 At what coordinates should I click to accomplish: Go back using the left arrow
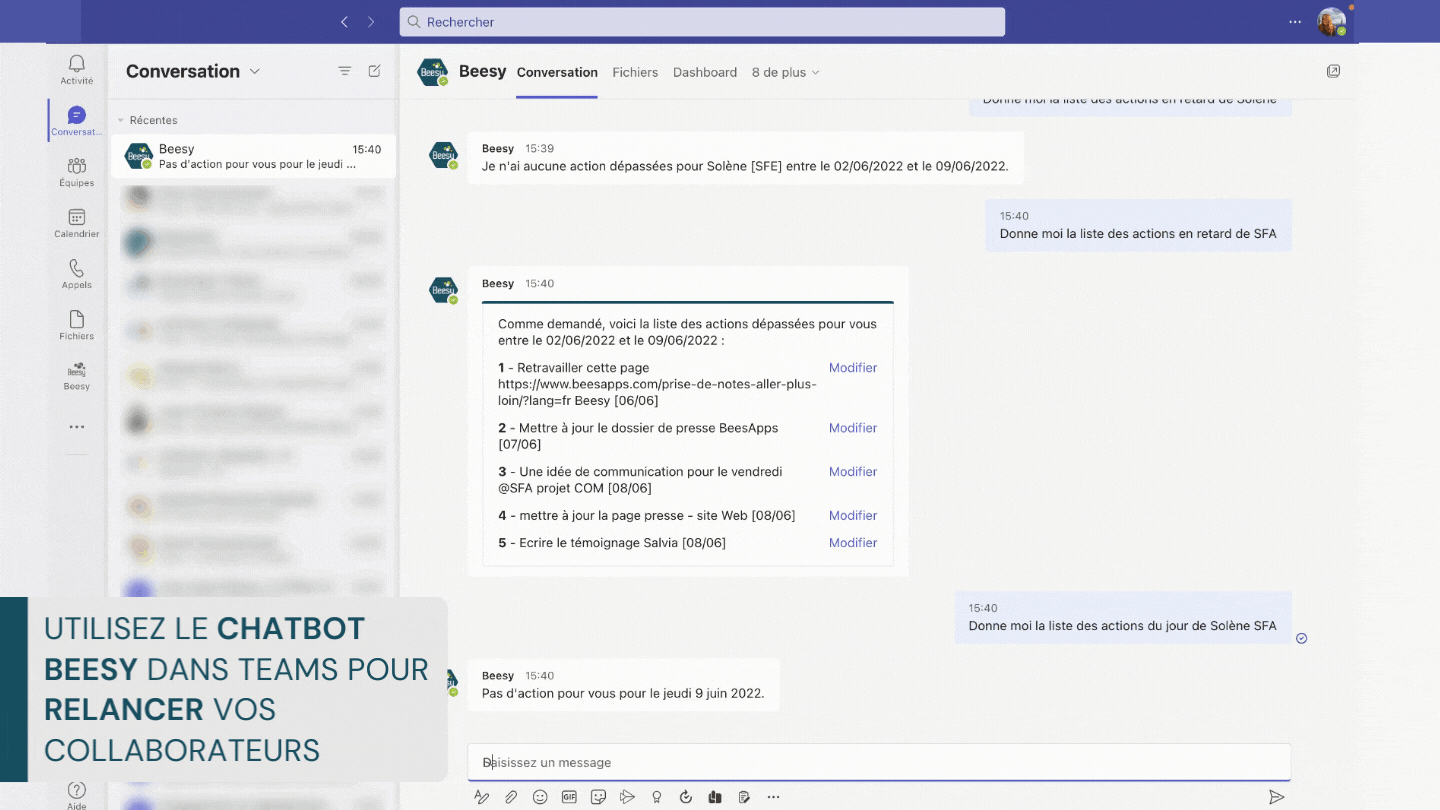pyautogui.click(x=344, y=21)
